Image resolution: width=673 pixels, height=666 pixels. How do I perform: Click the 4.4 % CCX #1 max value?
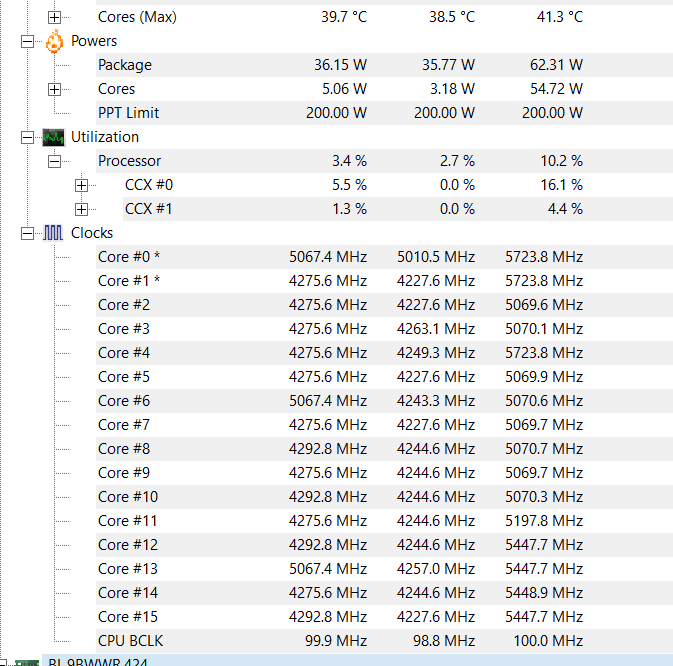[565, 209]
